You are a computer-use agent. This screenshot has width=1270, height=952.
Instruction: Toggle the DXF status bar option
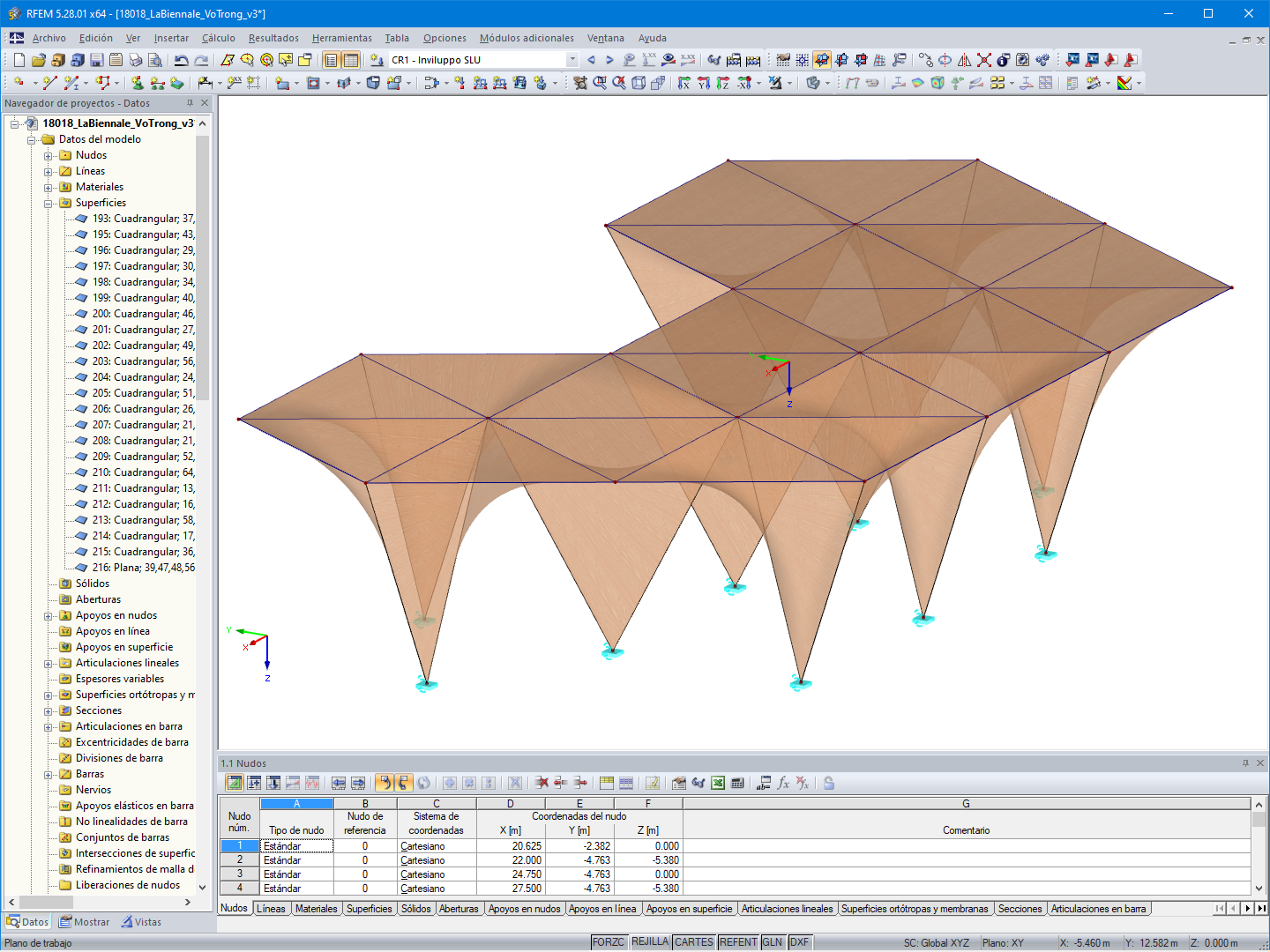pyautogui.click(x=798, y=941)
